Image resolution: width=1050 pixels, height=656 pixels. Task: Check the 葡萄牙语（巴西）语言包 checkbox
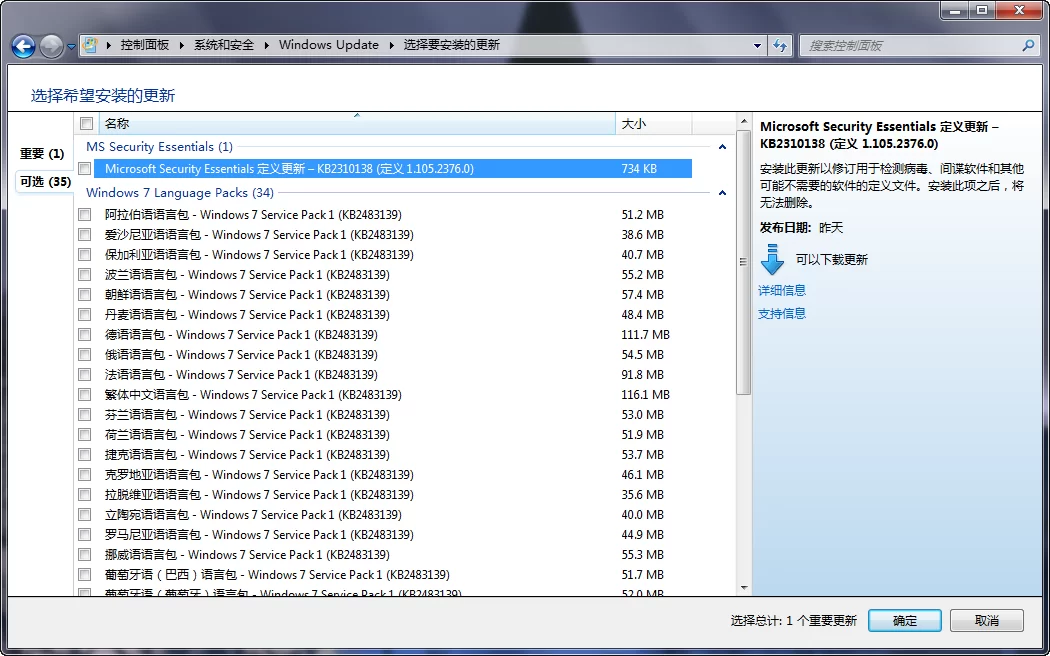tap(84, 575)
